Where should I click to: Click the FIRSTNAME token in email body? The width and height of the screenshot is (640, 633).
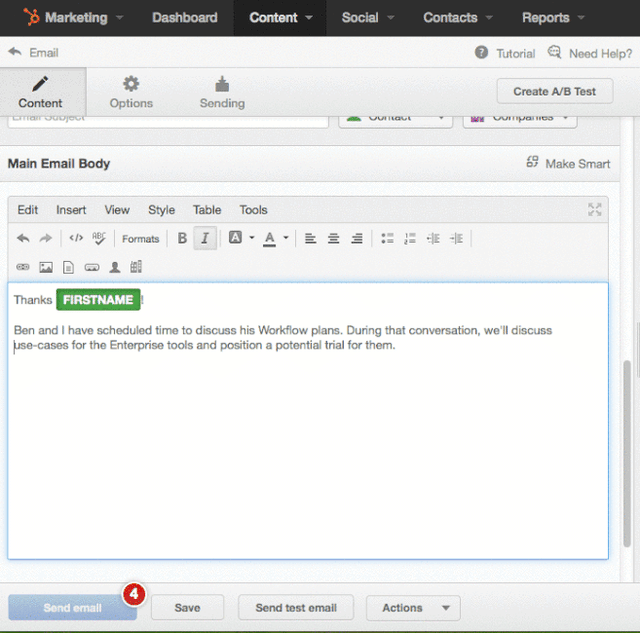(98, 299)
